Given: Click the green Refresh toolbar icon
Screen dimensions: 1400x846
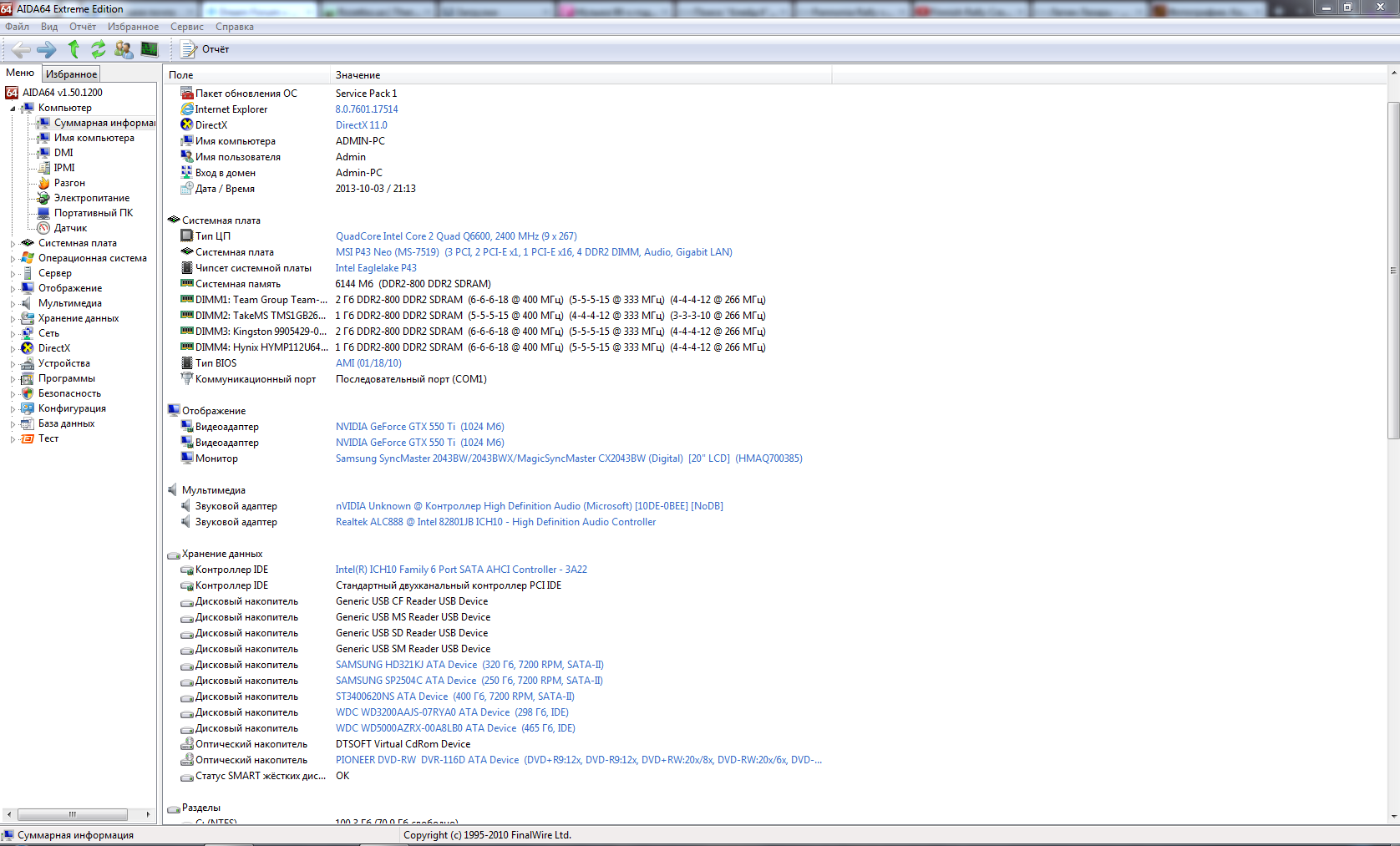Looking at the screenshot, I should (99, 49).
